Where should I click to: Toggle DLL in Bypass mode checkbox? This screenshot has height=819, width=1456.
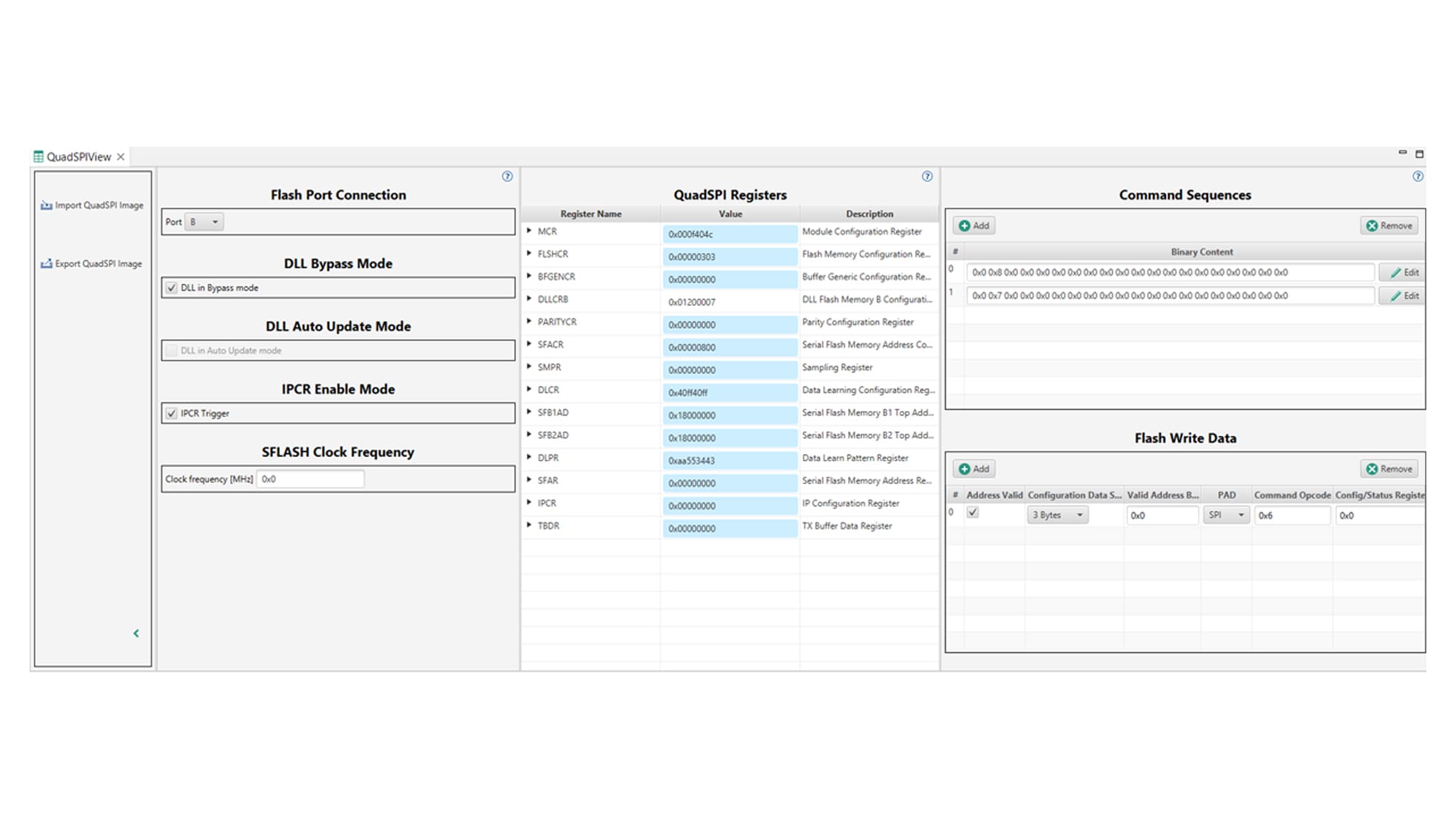(x=171, y=288)
